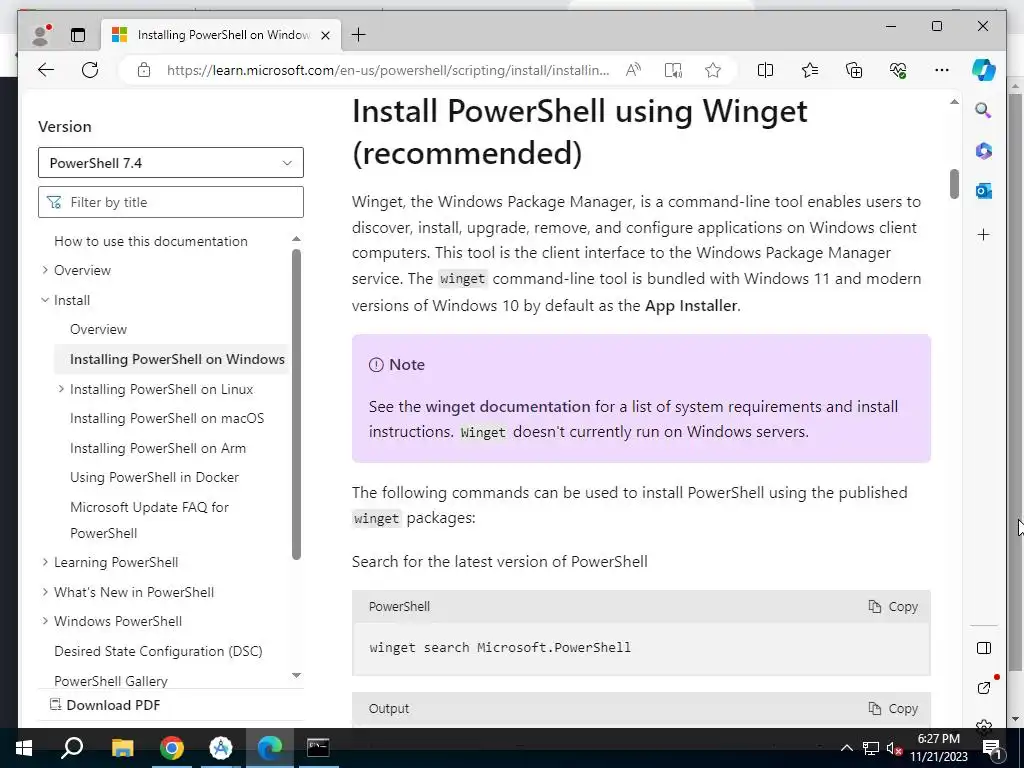Open Installing PowerShell on macOS

167,418
